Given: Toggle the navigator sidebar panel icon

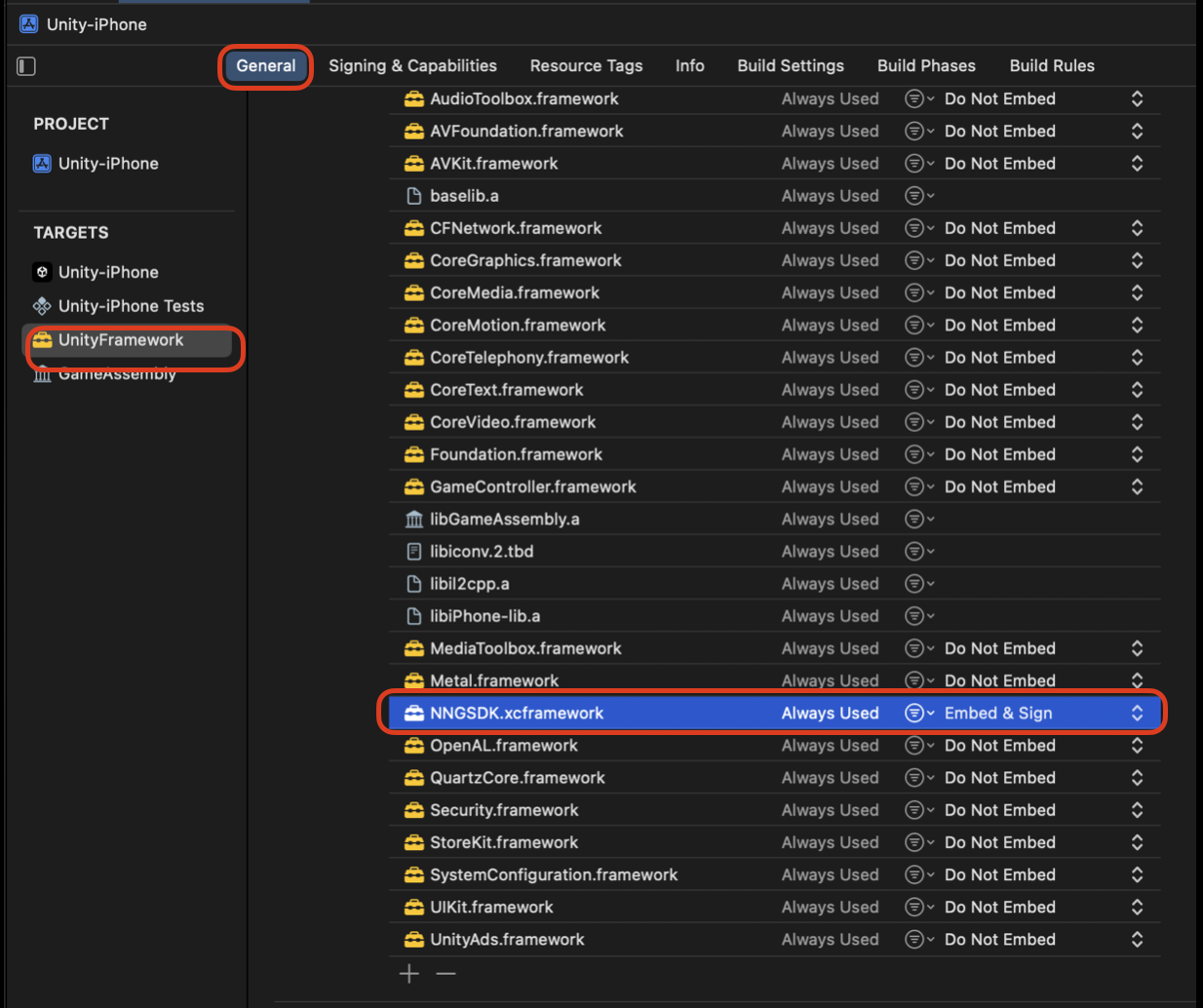Looking at the screenshot, I should 26,66.
